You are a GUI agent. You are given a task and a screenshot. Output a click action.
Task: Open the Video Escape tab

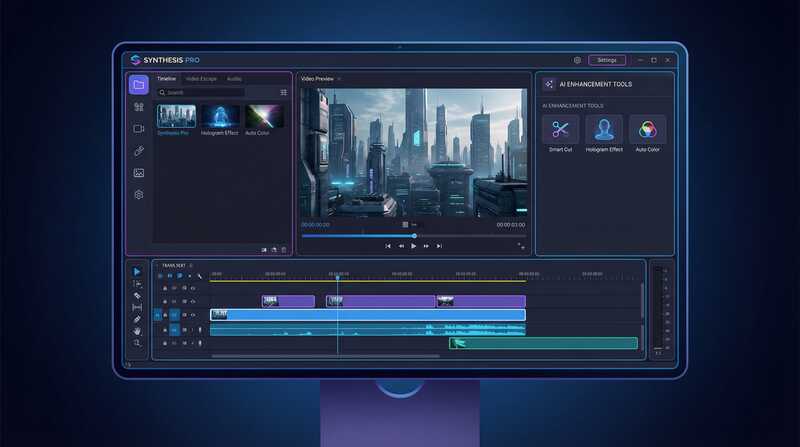click(x=201, y=78)
